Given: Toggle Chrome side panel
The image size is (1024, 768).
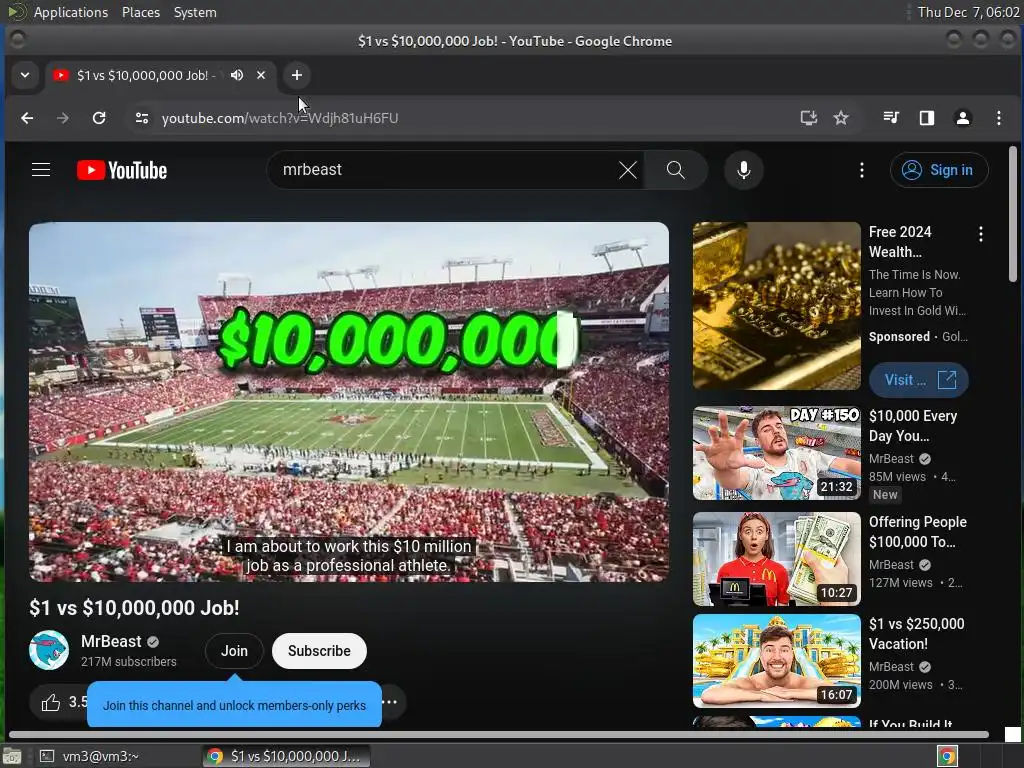Looking at the screenshot, I should point(927,118).
